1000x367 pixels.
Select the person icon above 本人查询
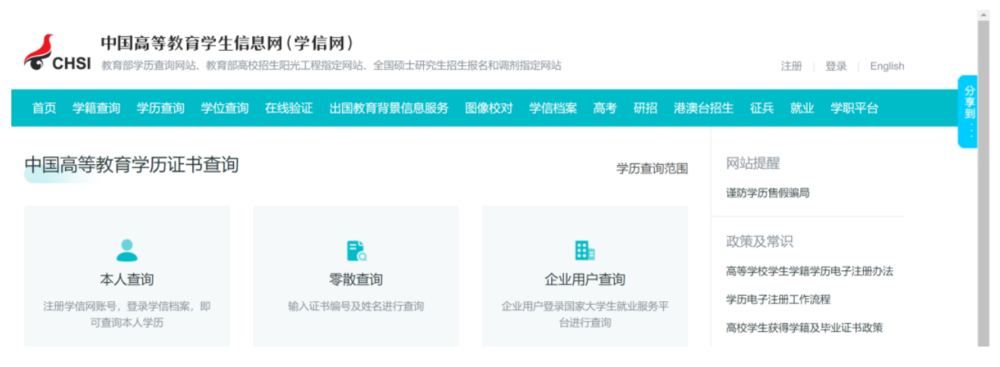127,250
